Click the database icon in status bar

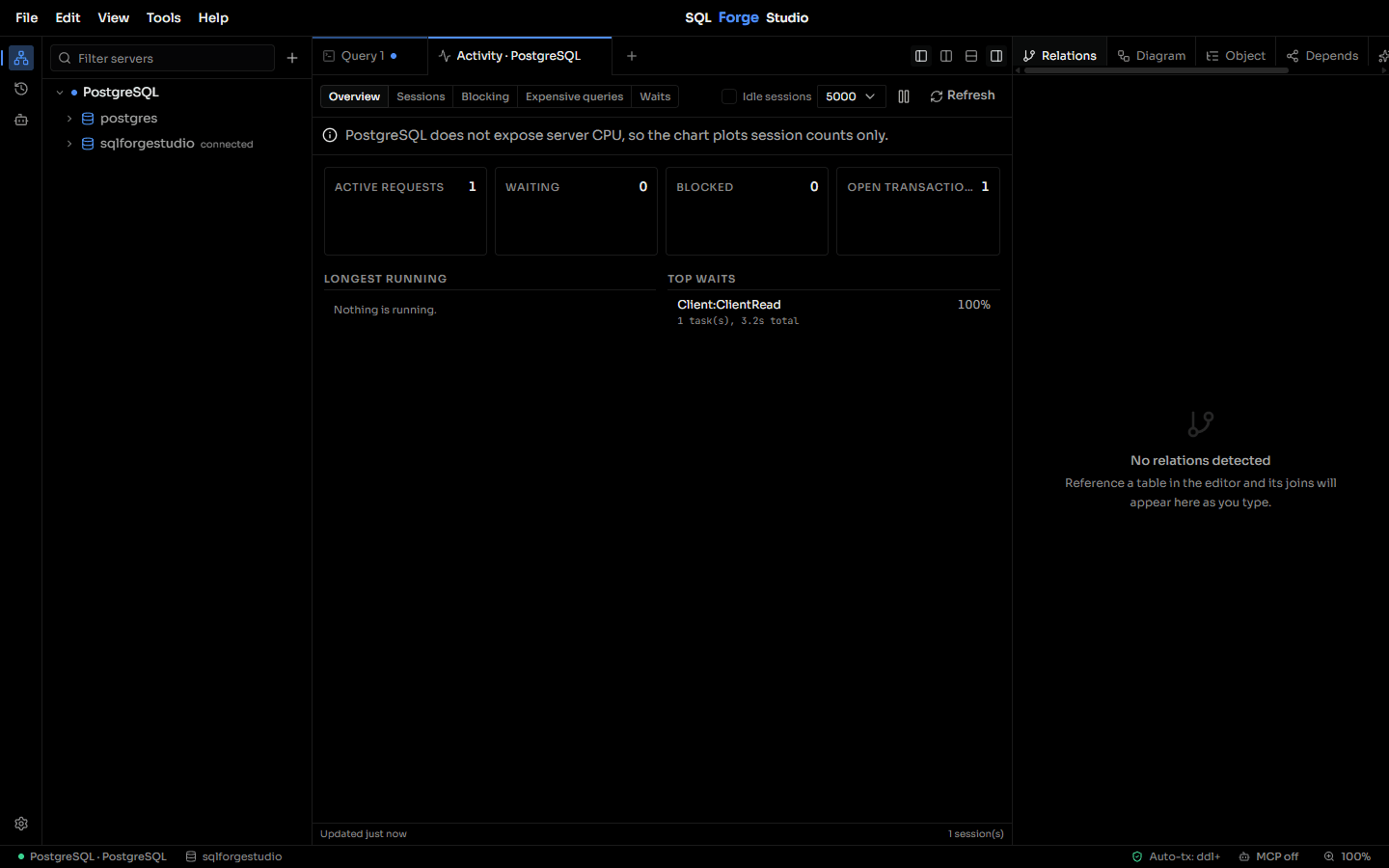point(191,856)
